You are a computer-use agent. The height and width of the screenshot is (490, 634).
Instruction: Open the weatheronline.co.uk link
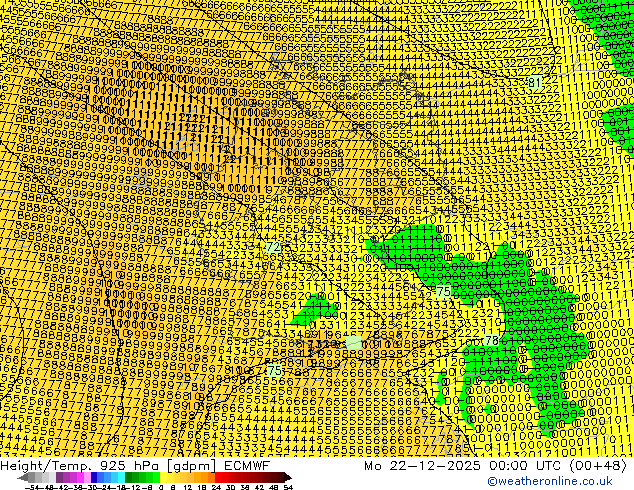(549, 481)
